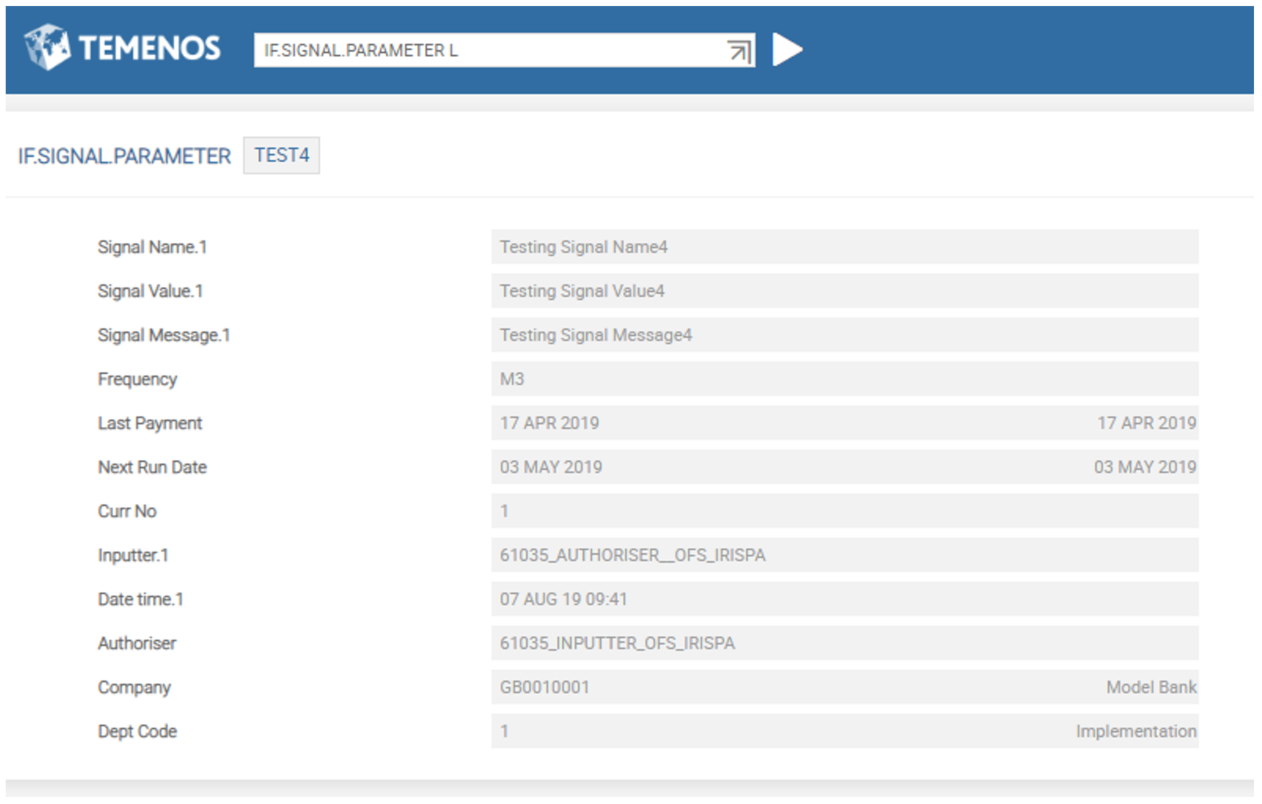The width and height of the screenshot is (1262, 804).
Task: Click the Testing Signal Message4 field
Action: [844, 335]
